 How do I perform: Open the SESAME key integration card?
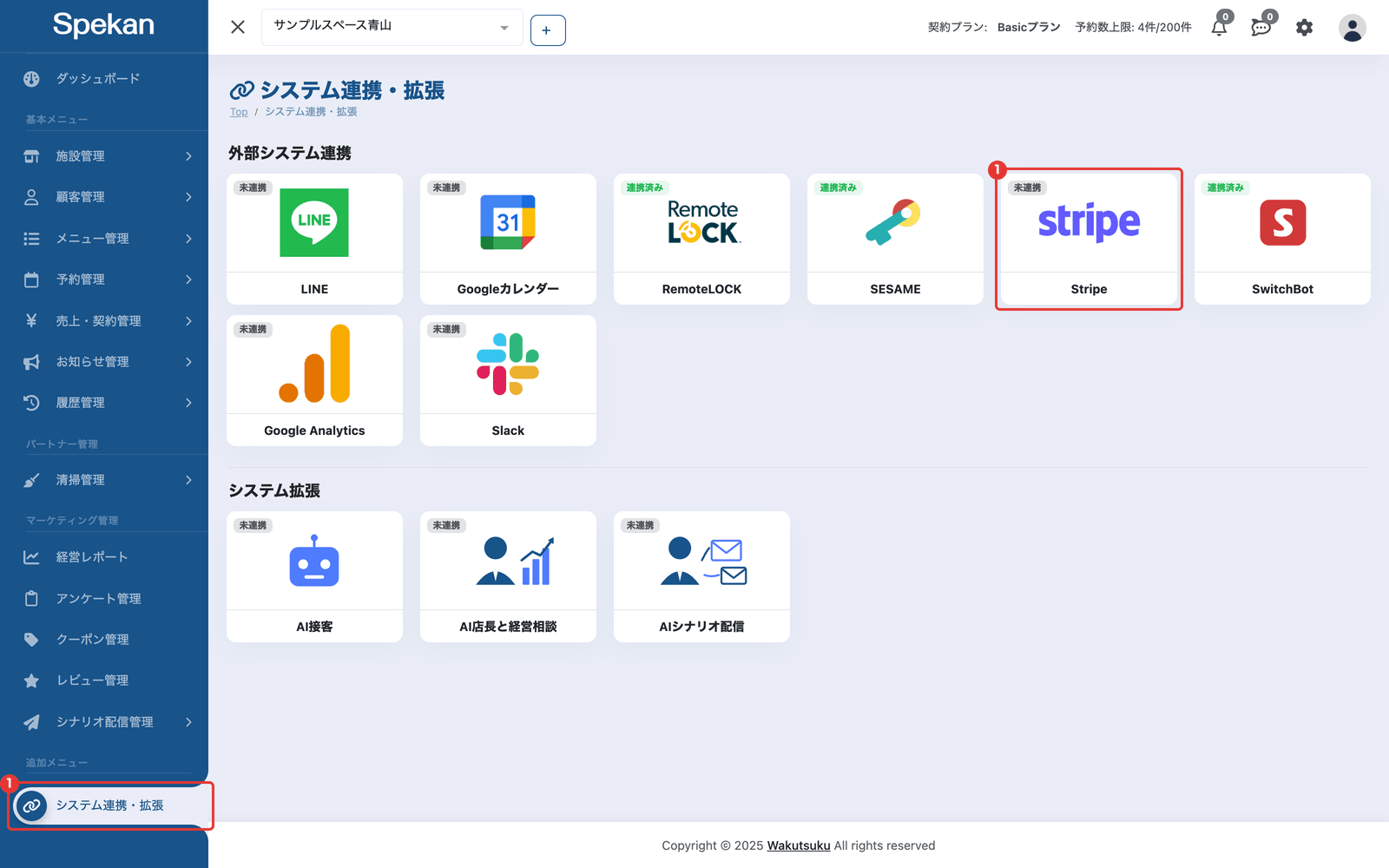895,239
